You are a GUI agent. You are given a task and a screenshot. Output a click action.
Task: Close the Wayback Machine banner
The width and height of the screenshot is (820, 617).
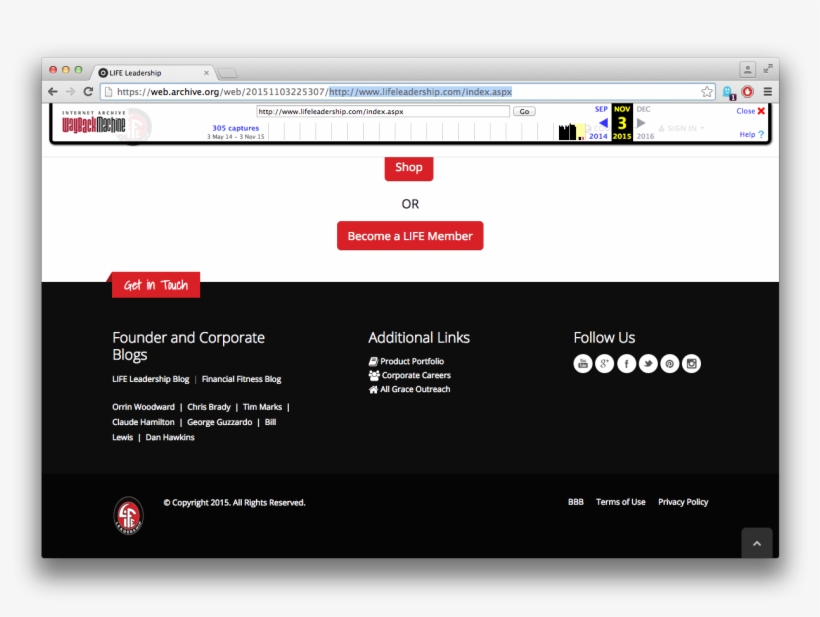coord(749,111)
